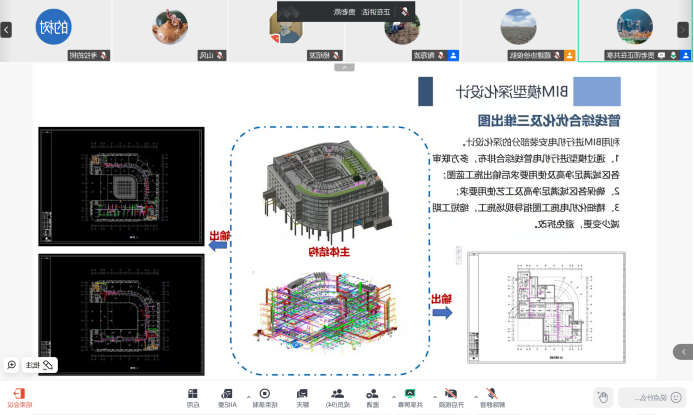The width and height of the screenshot is (694, 415).
Task: Click the annotate pencil button
Action: click(39, 365)
